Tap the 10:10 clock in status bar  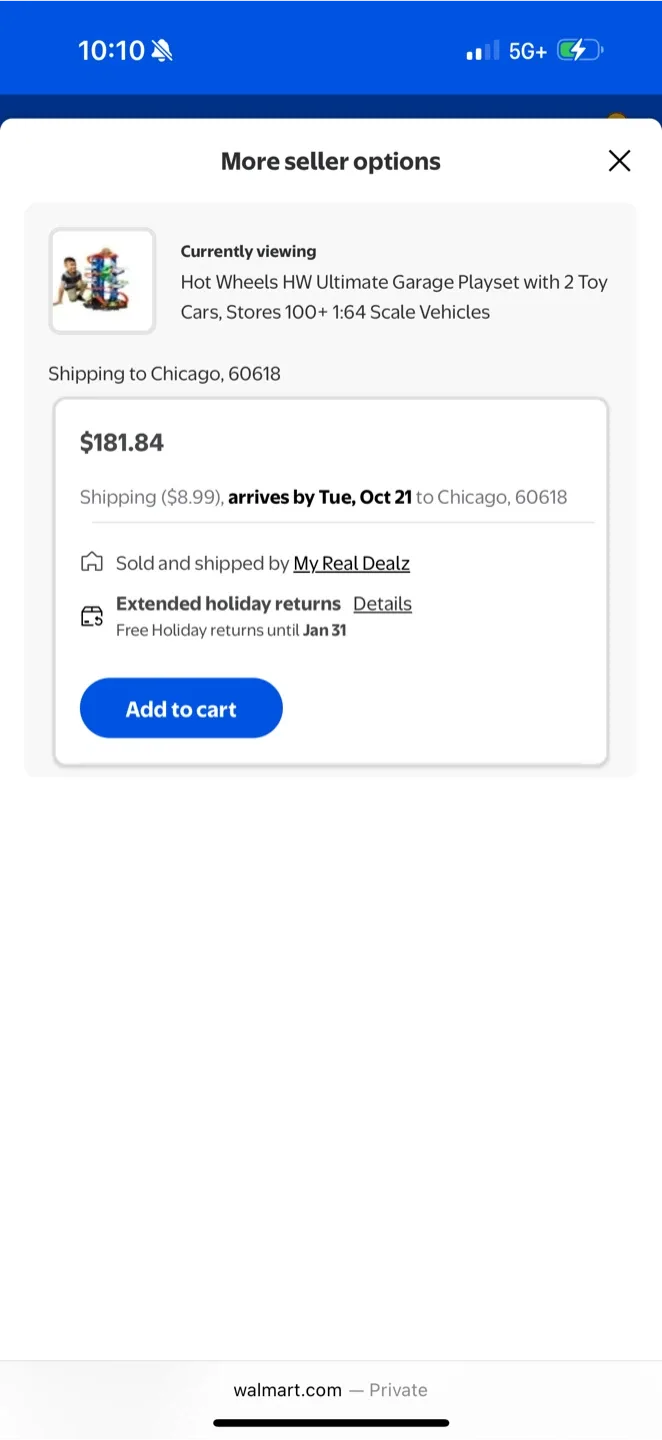[x=111, y=50]
